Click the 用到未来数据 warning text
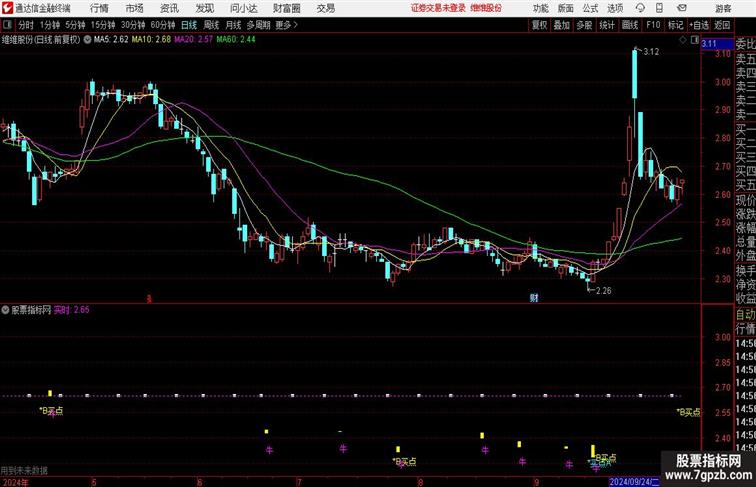The height and width of the screenshot is (487, 756). tap(24, 471)
